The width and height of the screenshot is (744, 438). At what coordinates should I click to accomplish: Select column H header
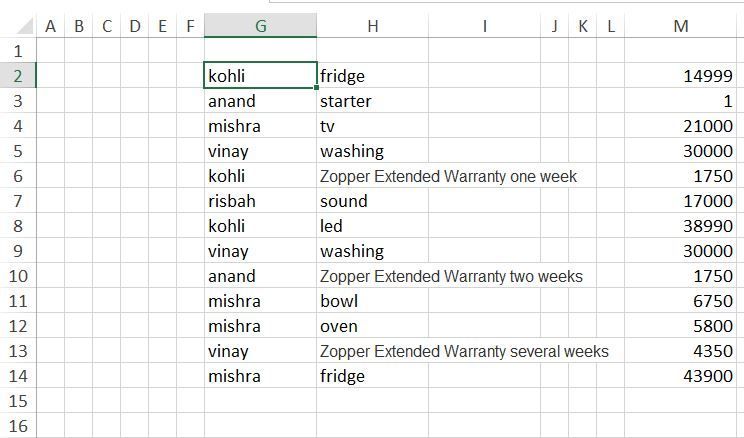372,26
